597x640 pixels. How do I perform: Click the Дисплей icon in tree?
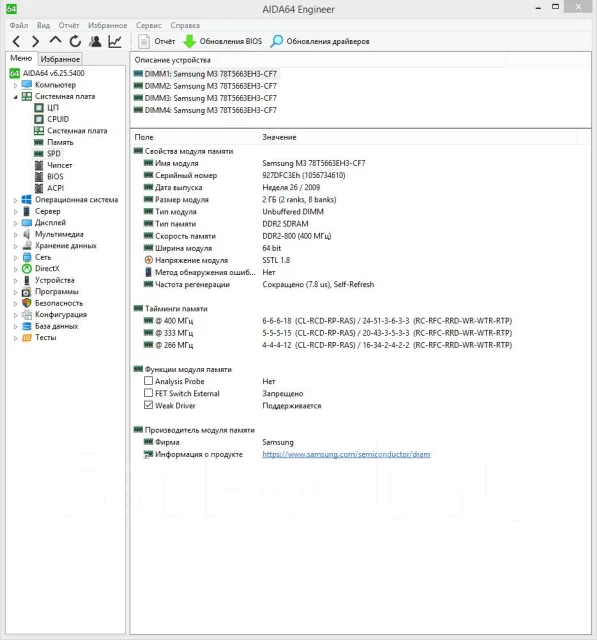click(27, 222)
